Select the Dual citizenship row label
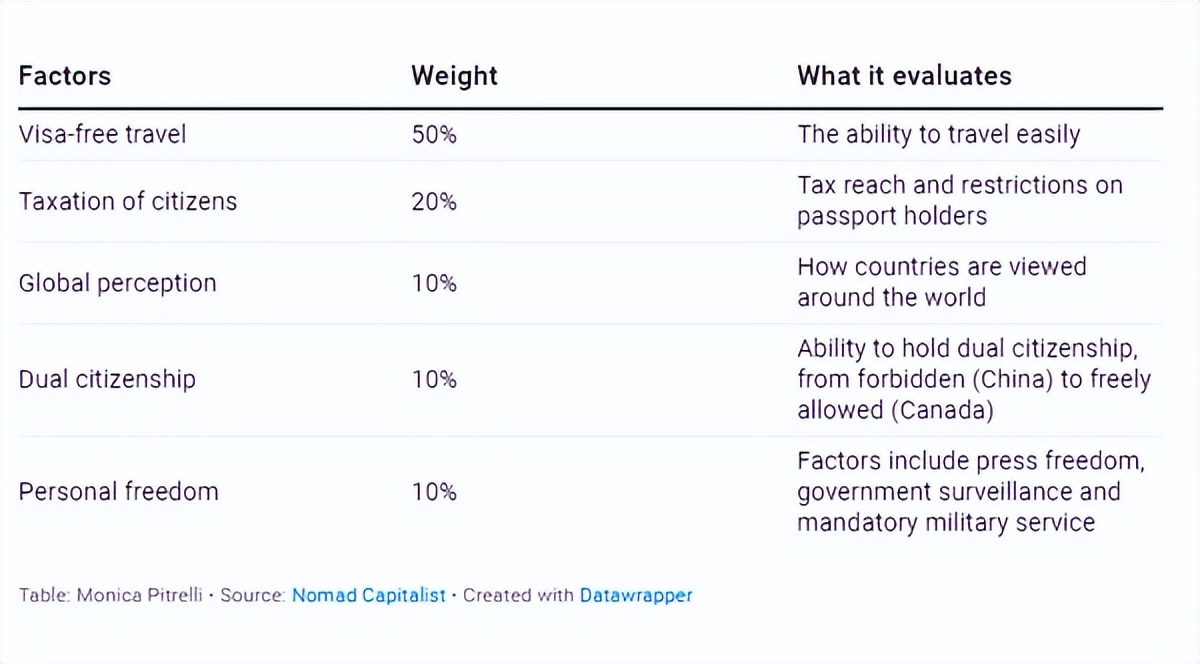This screenshot has width=1200, height=664. (x=107, y=379)
